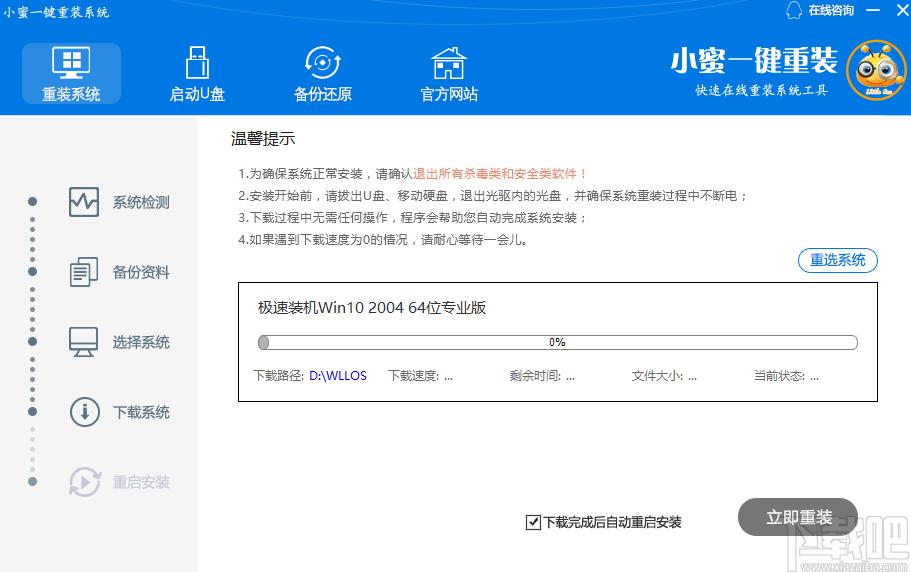The height and width of the screenshot is (572, 911).
Task: Click the 在线咨询 headset icon
Action: 794,10
